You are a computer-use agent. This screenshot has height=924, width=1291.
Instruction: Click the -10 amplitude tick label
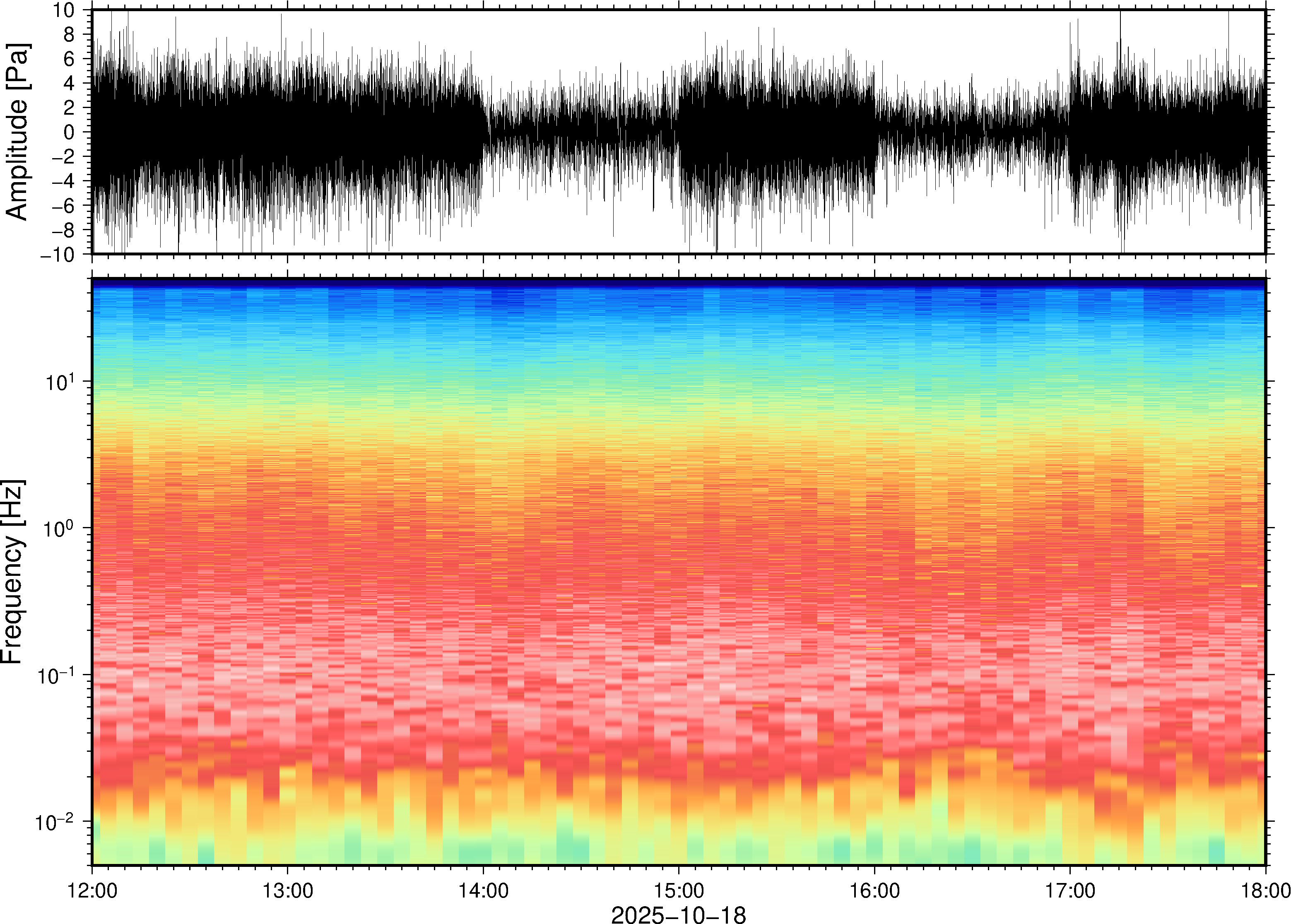click(58, 254)
